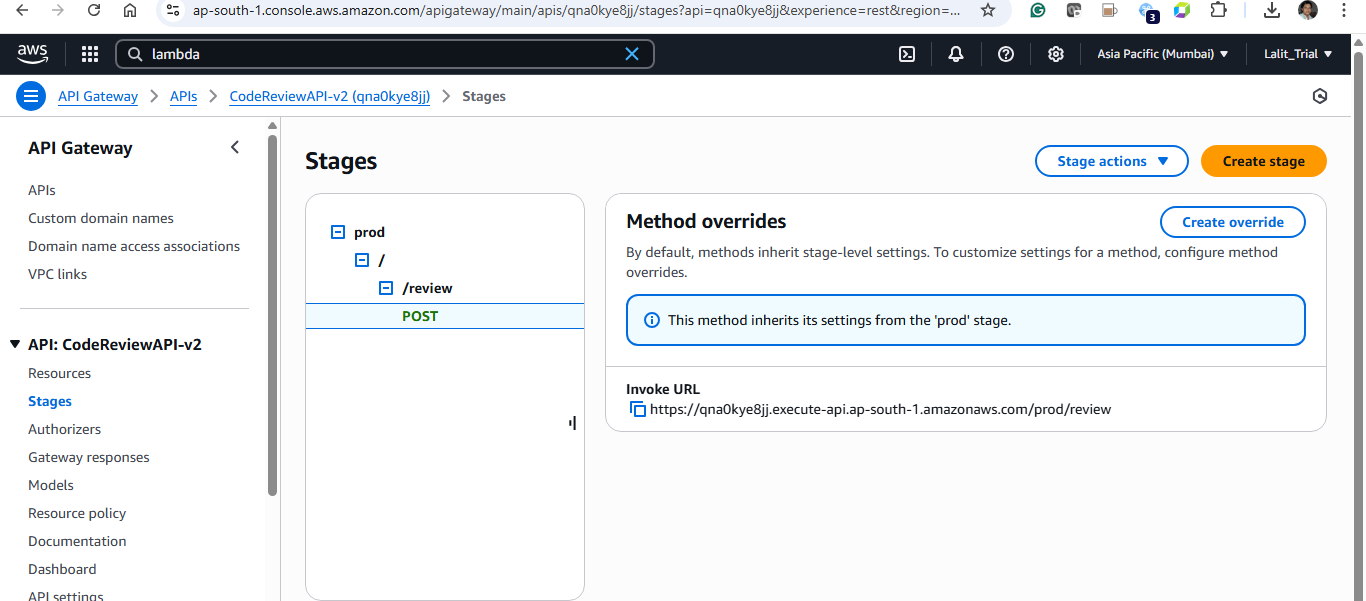
Task: Select Stages in the sidebar
Action: tap(50, 401)
